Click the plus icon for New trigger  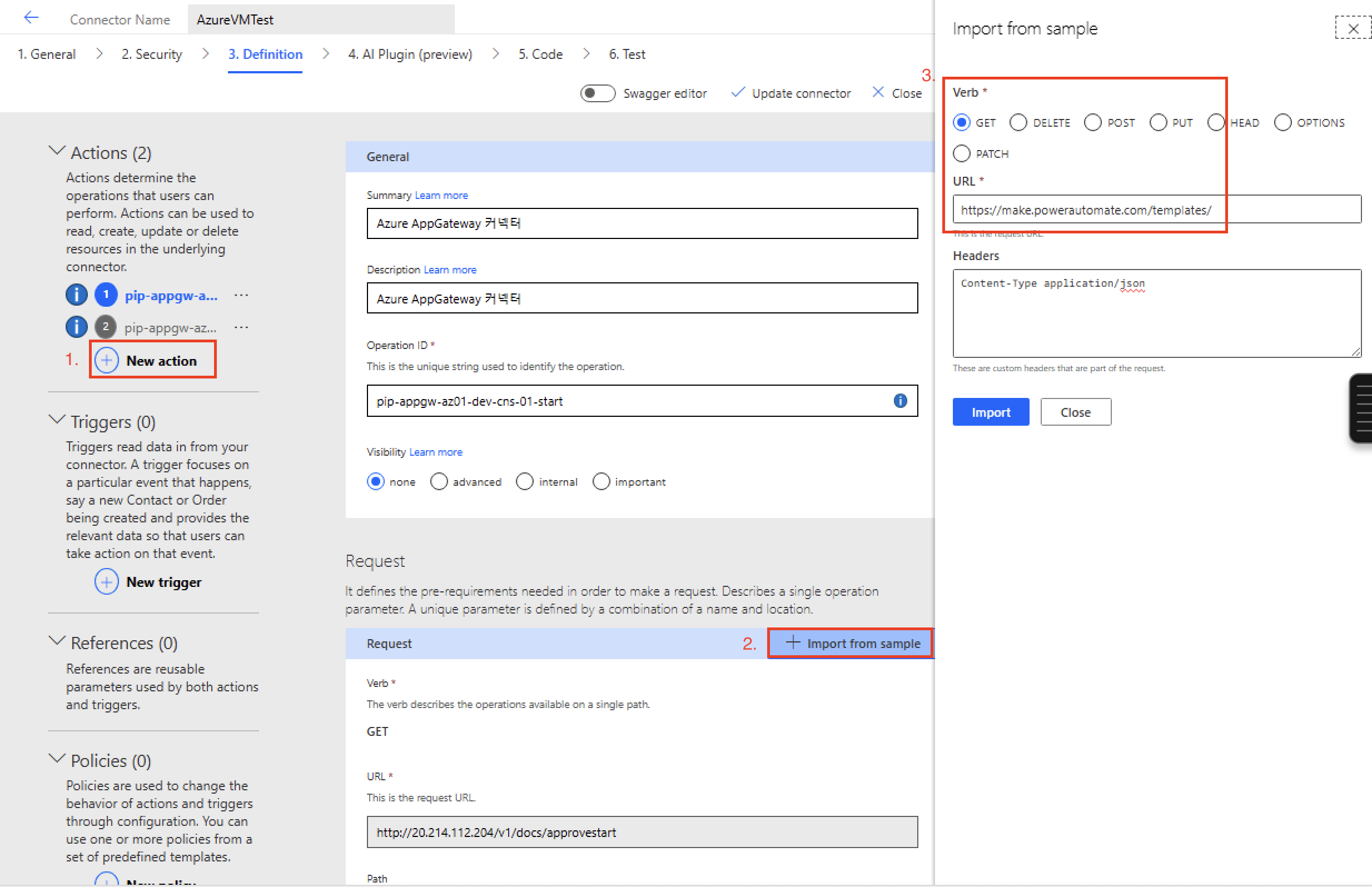pos(107,582)
